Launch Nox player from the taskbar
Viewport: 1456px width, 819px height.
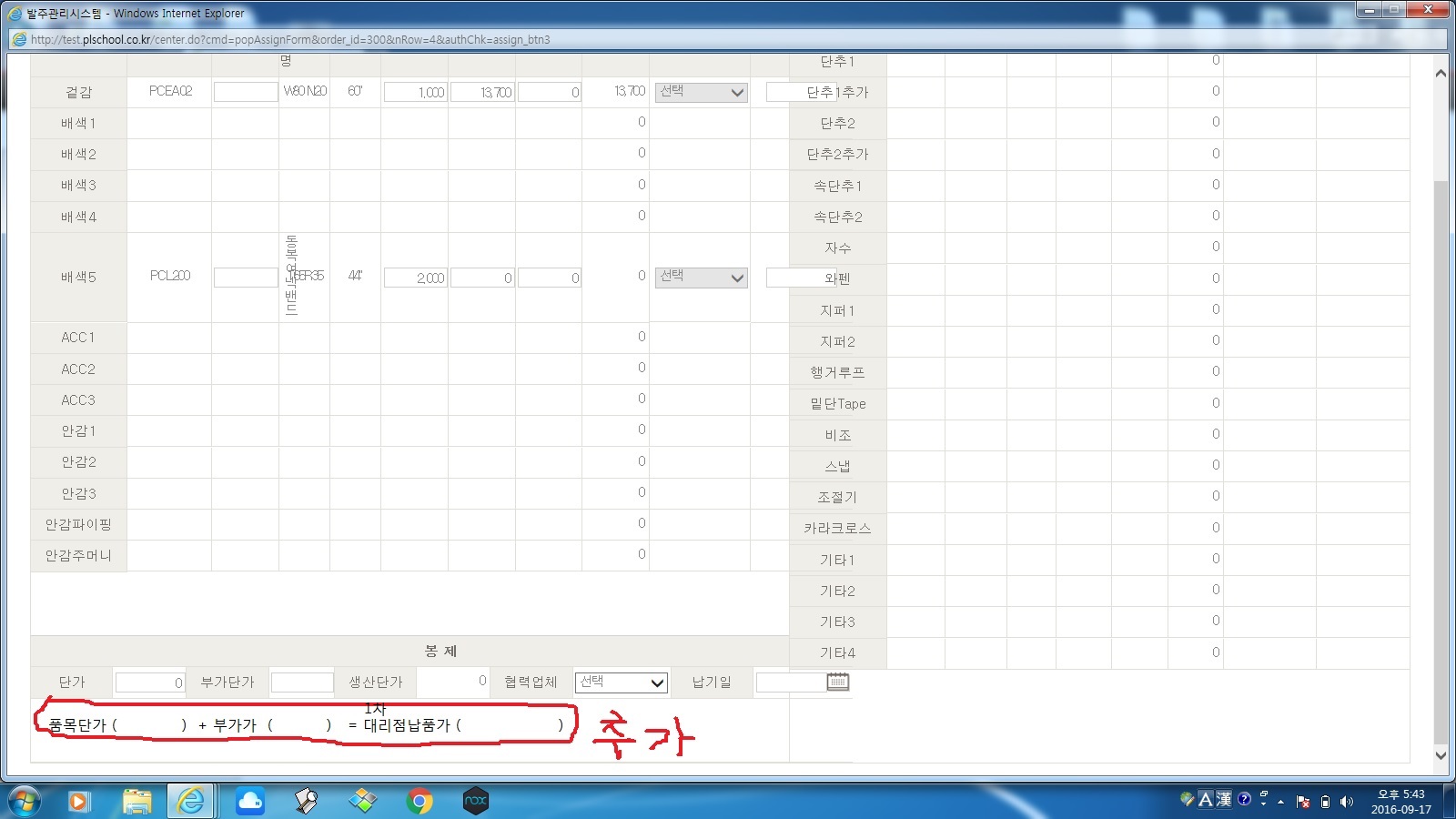(476, 801)
